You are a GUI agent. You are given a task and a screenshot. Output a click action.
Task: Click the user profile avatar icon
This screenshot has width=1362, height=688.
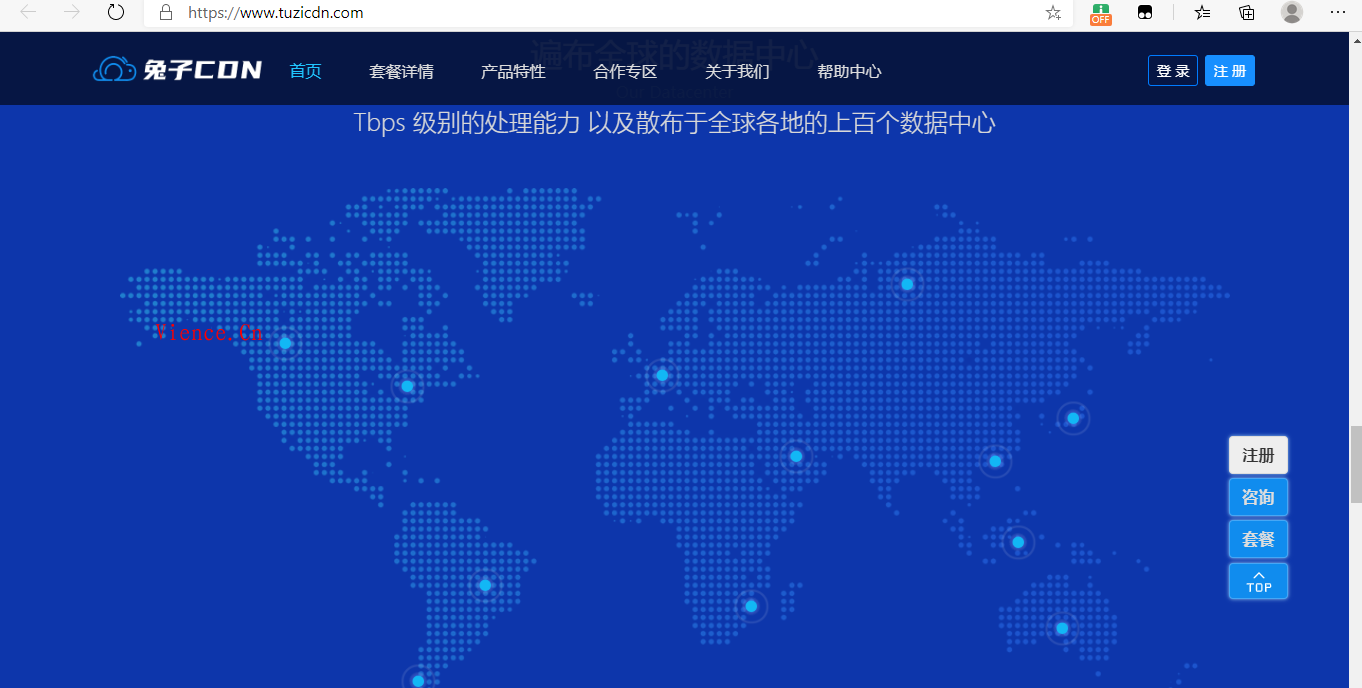click(1292, 13)
